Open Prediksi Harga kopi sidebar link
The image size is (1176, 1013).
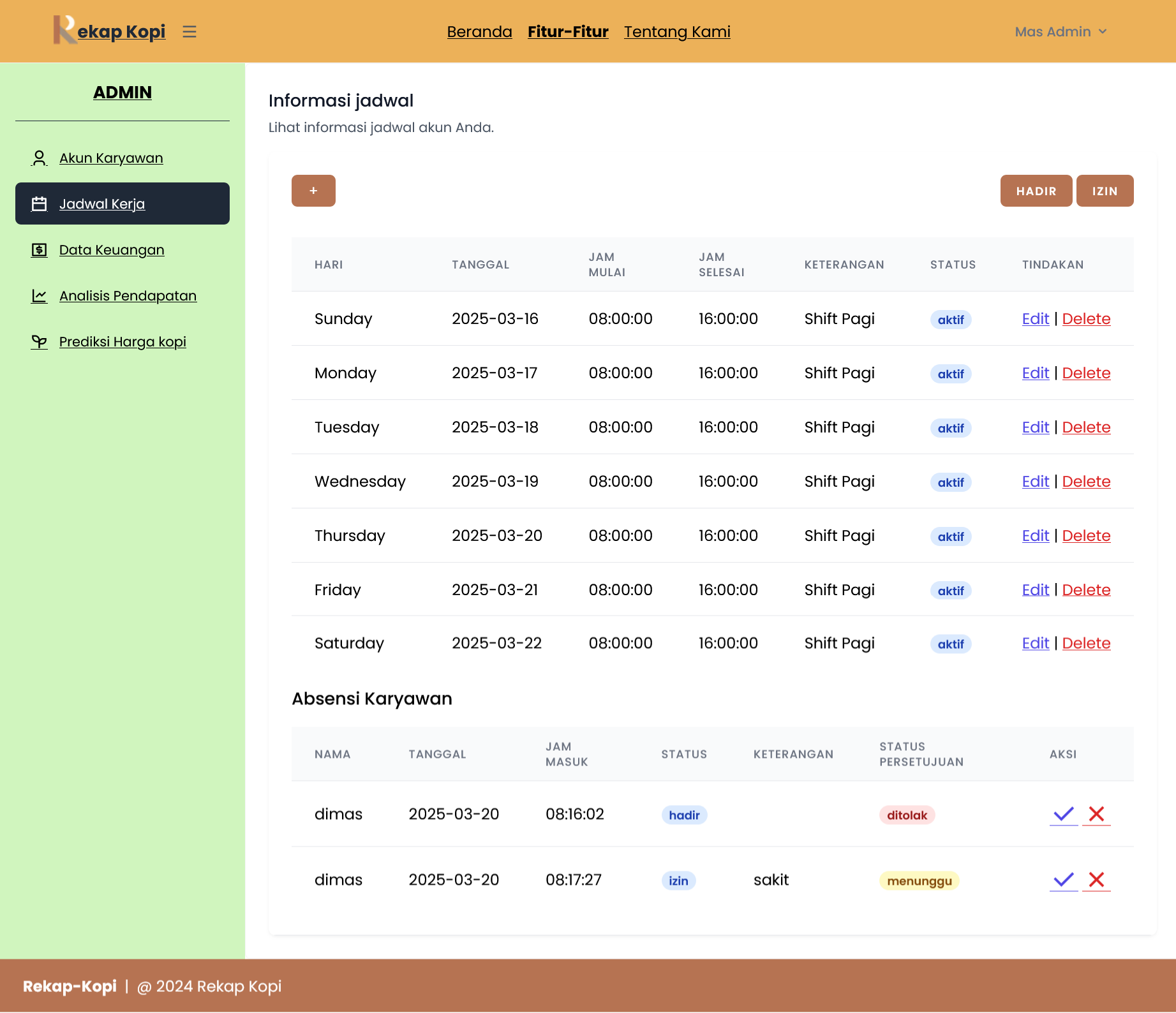pos(123,341)
